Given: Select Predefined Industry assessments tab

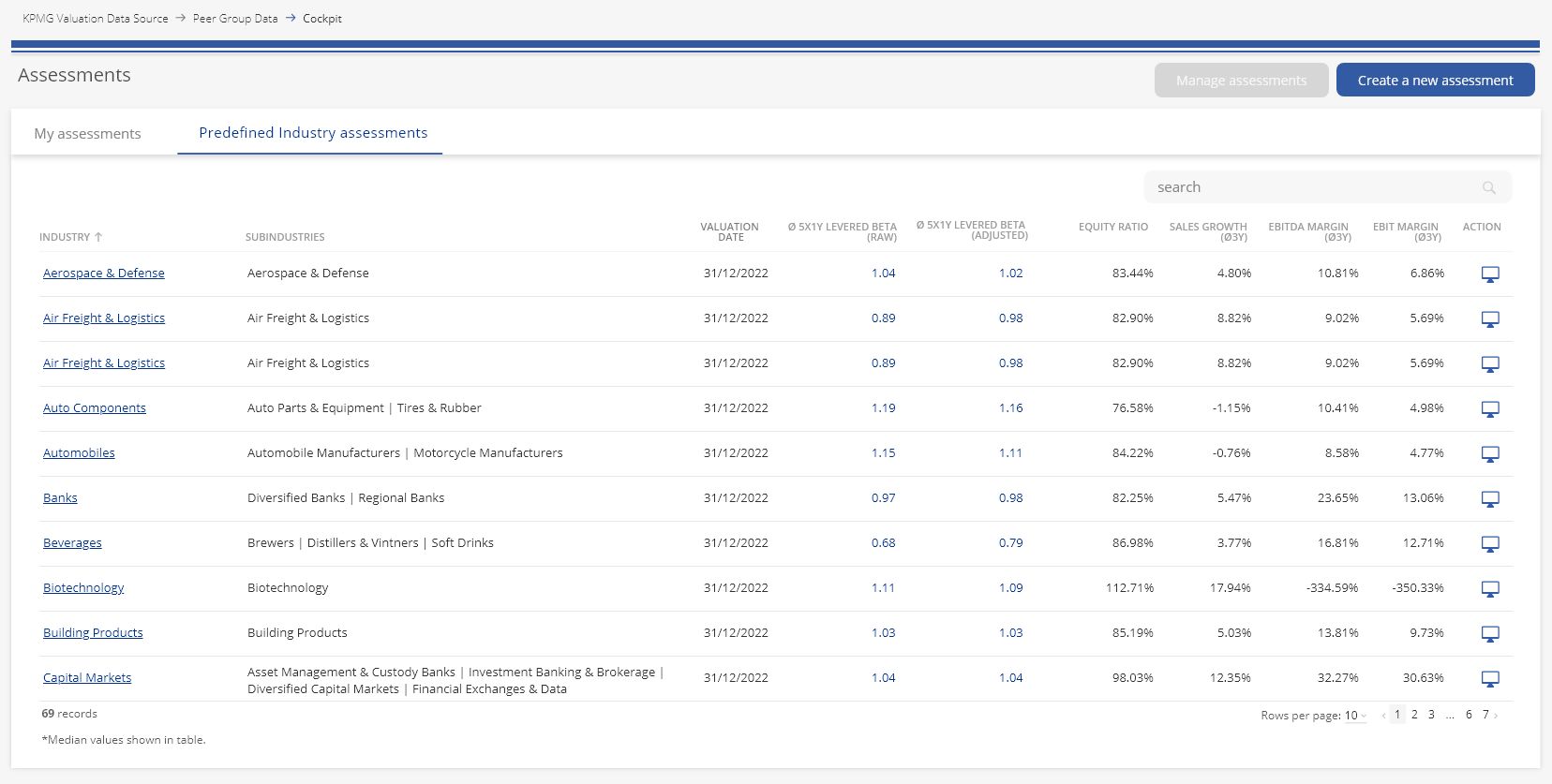Looking at the screenshot, I should click(313, 133).
